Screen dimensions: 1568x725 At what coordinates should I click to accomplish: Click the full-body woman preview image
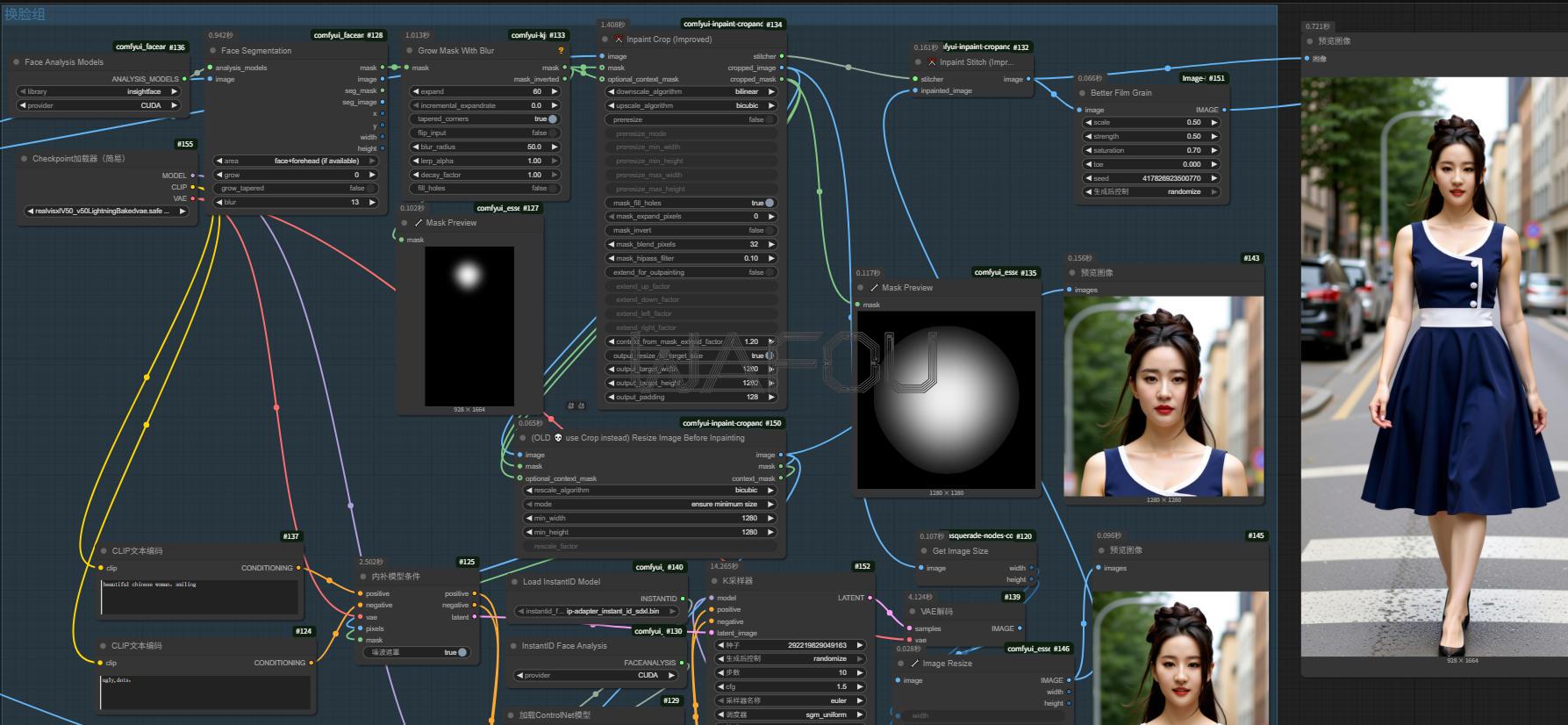[1434, 367]
